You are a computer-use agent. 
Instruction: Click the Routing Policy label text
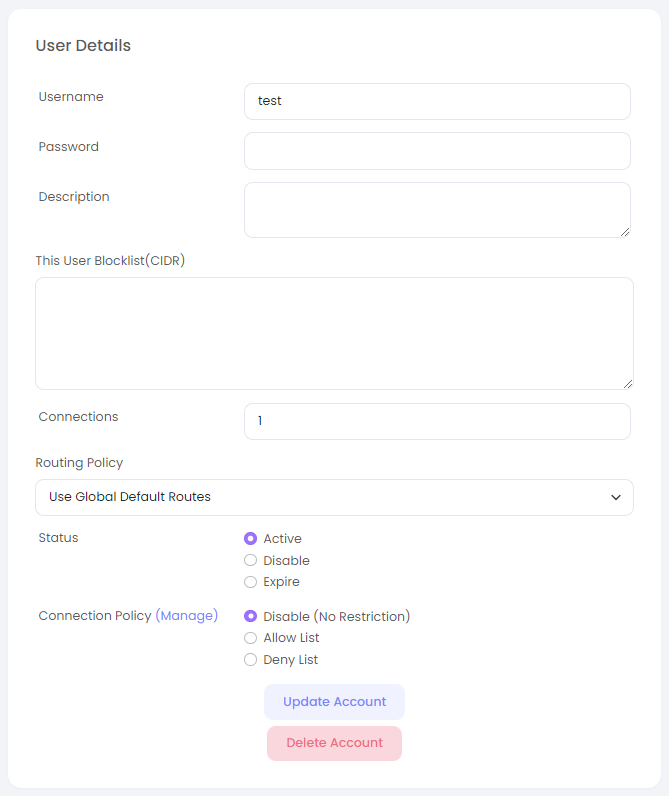click(79, 463)
